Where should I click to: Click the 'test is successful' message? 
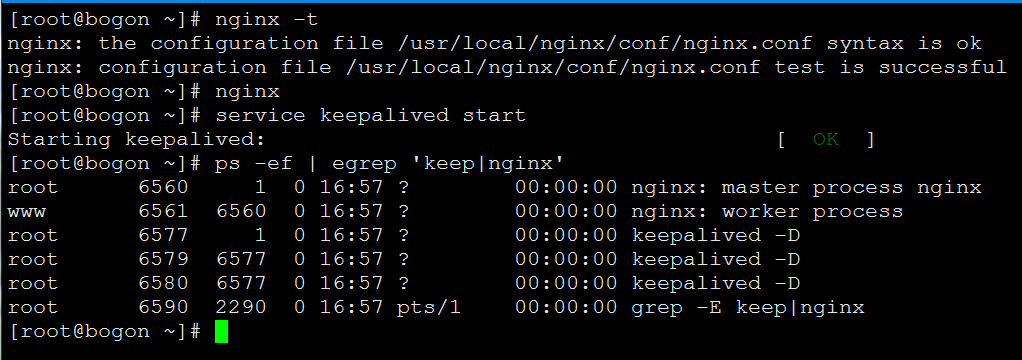[x=890, y=67]
